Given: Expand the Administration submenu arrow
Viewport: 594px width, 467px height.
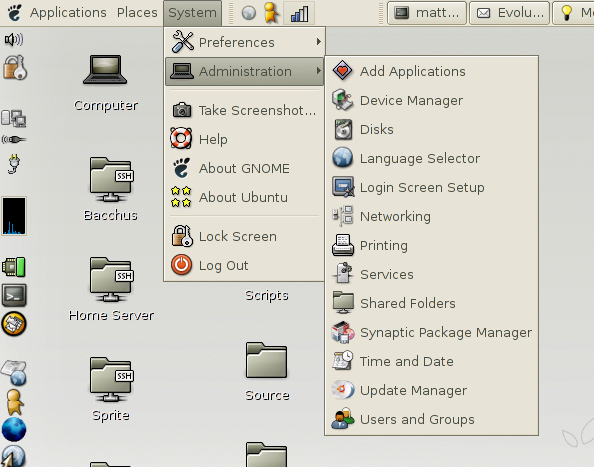Looking at the screenshot, I should (x=319, y=71).
